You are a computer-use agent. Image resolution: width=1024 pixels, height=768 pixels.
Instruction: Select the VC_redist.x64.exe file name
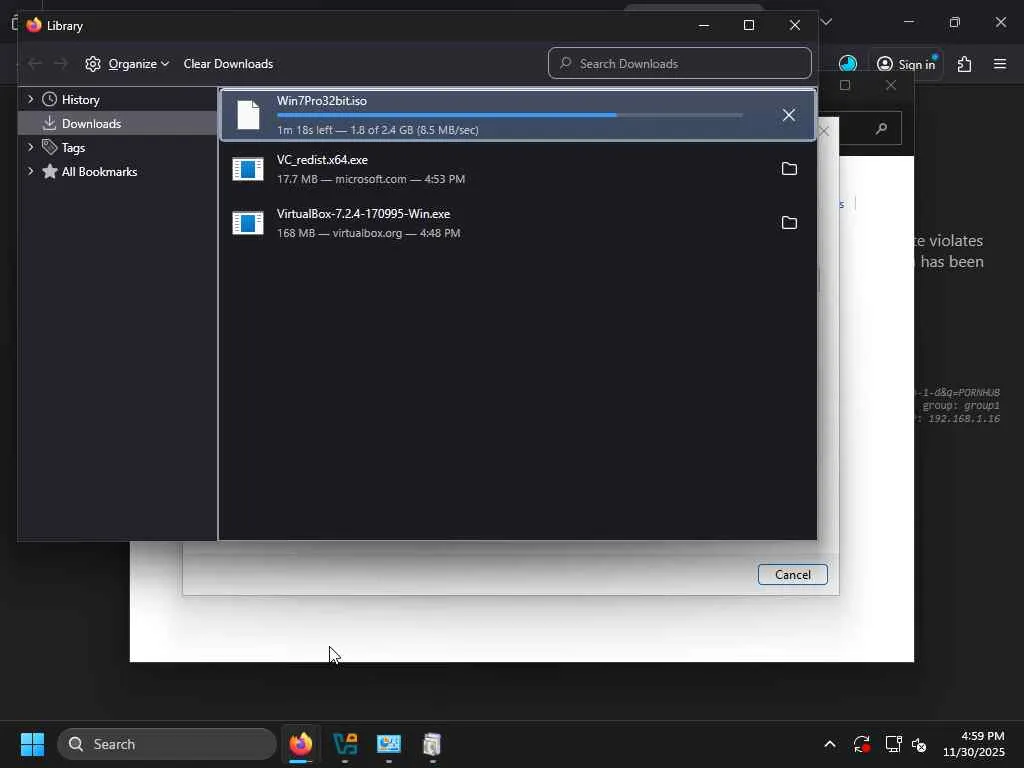[x=322, y=159]
